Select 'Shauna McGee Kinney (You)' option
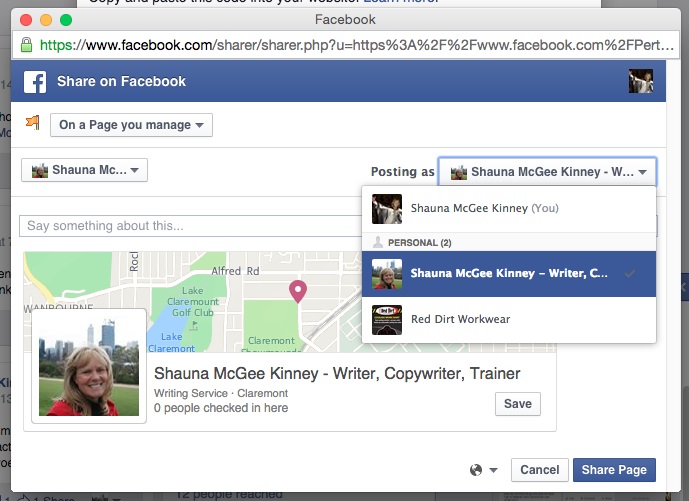 point(509,209)
